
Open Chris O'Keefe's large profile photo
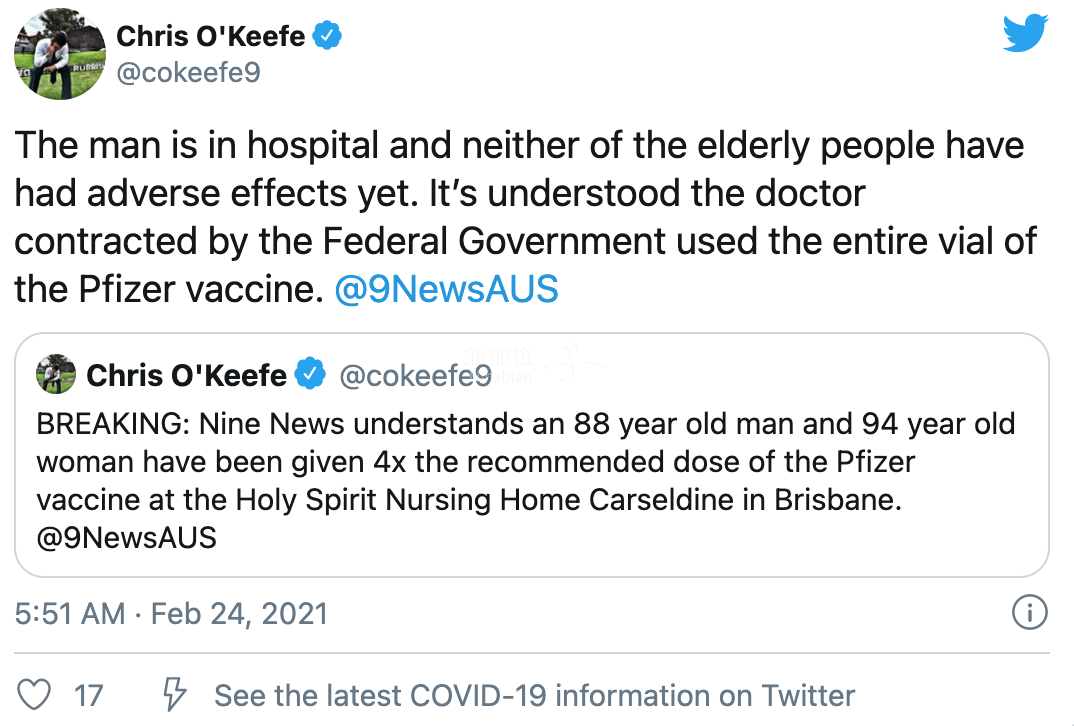pyautogui.click(x=60, y=55)
